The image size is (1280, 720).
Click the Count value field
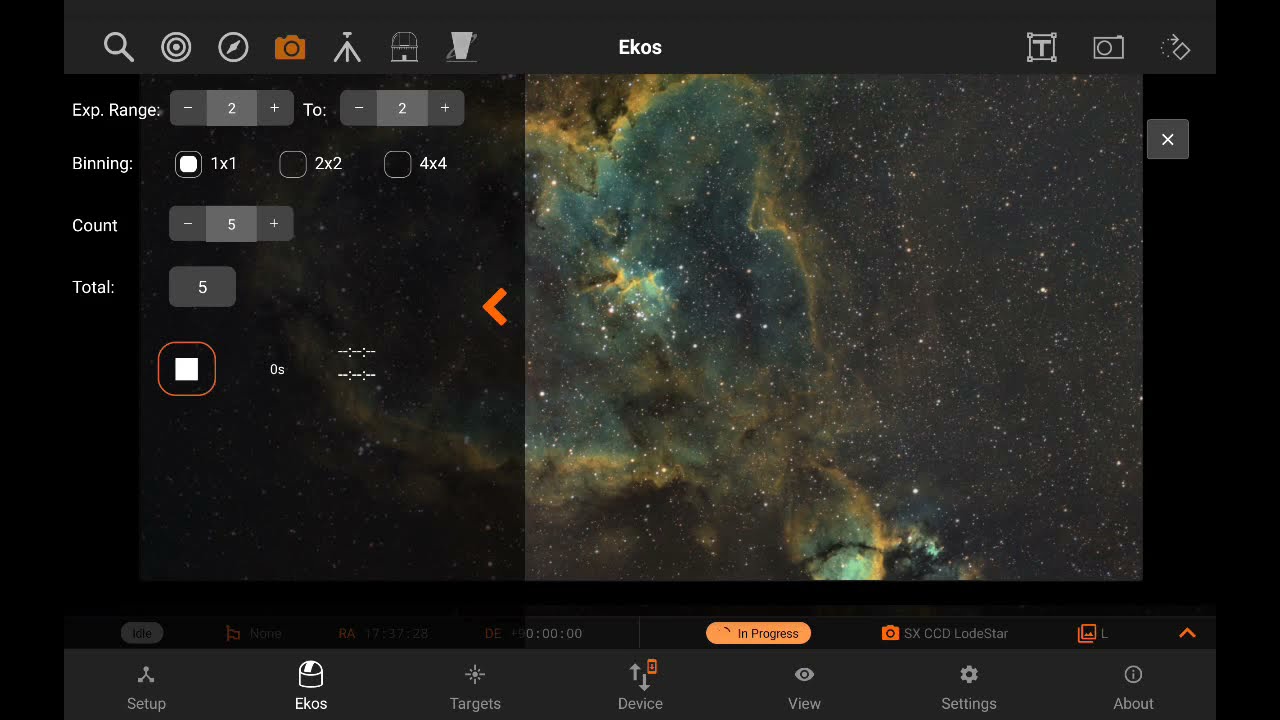tap(231, 224)
